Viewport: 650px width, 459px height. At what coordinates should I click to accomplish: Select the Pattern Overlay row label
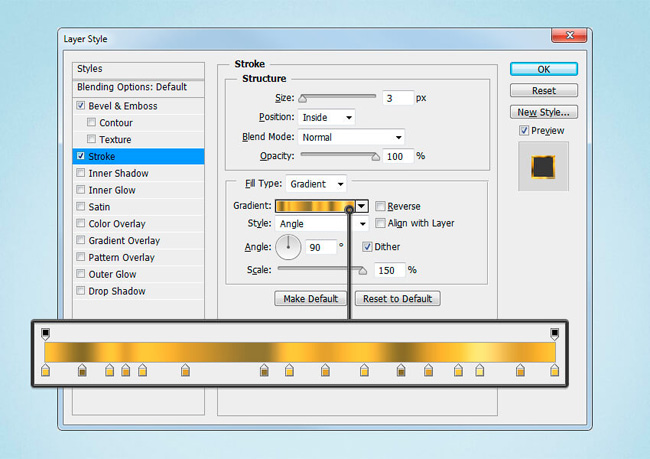point(121,257)
